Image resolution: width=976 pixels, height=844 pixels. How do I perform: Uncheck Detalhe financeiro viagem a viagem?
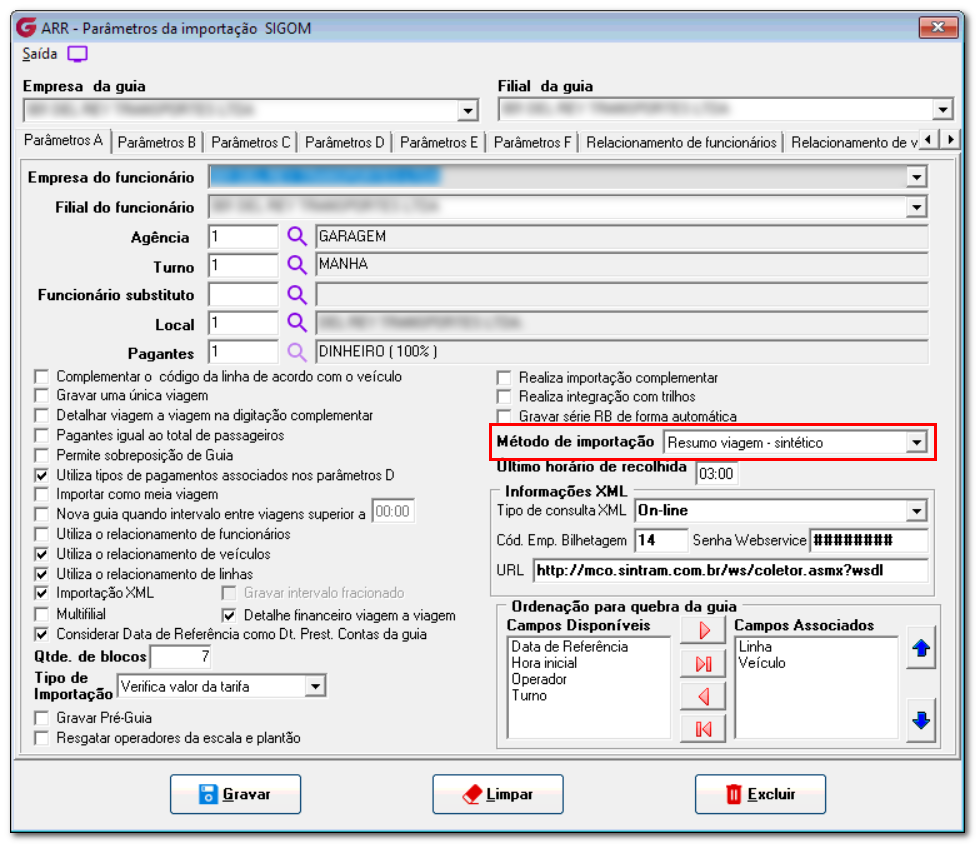pyautogui.click(x=229, y=616)
